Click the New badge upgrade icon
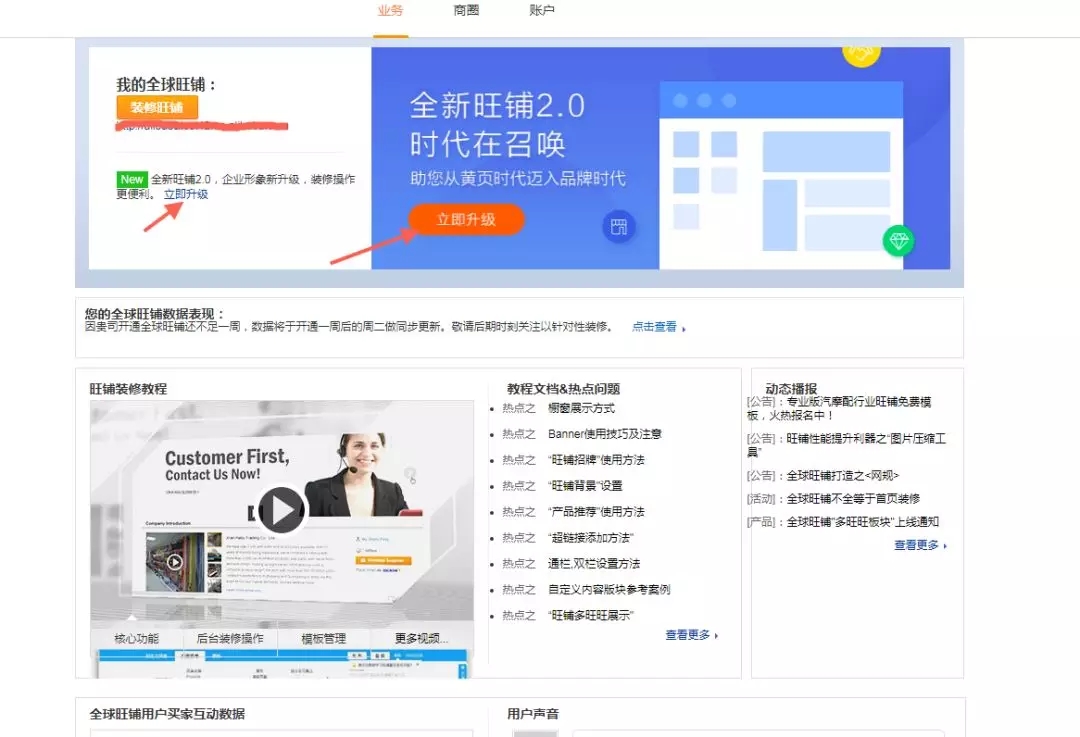 coord(131,179)
